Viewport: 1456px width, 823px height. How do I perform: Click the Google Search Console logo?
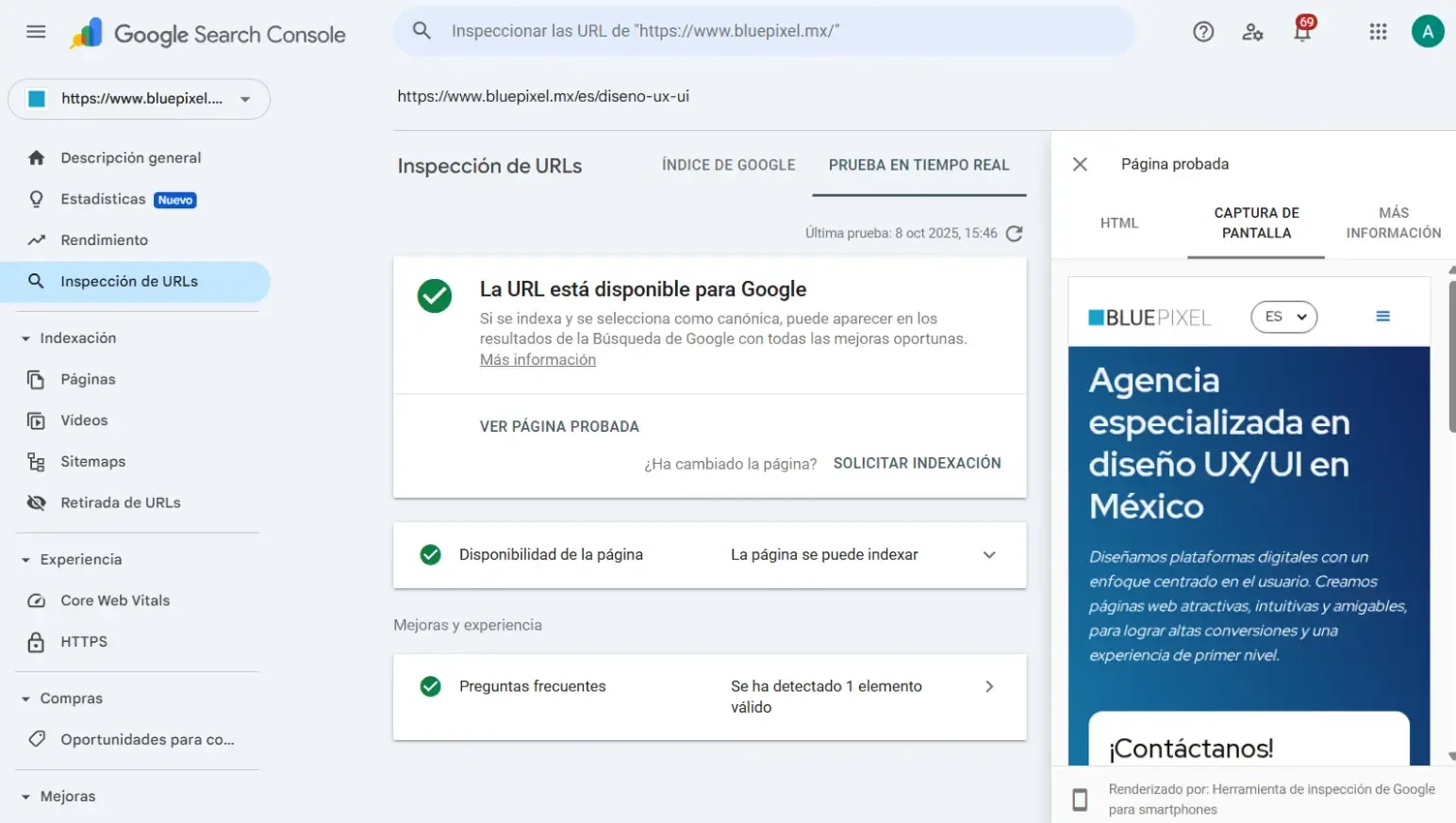[x=207, y=34]
